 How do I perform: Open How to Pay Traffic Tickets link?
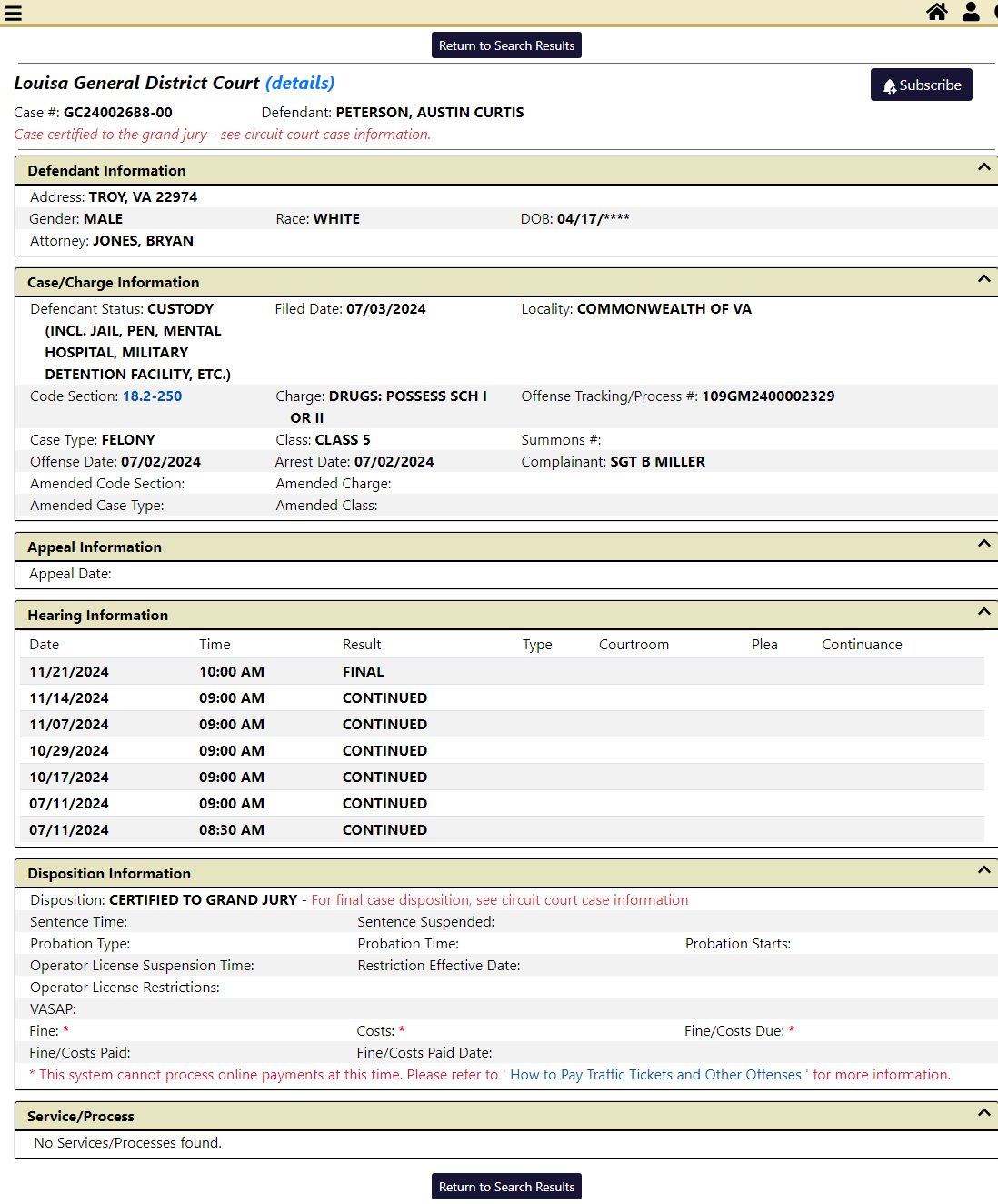point(656,1075)
